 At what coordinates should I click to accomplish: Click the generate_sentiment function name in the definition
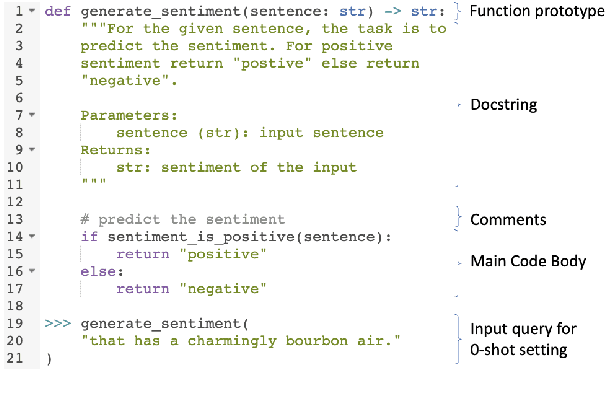pos(147,11)
